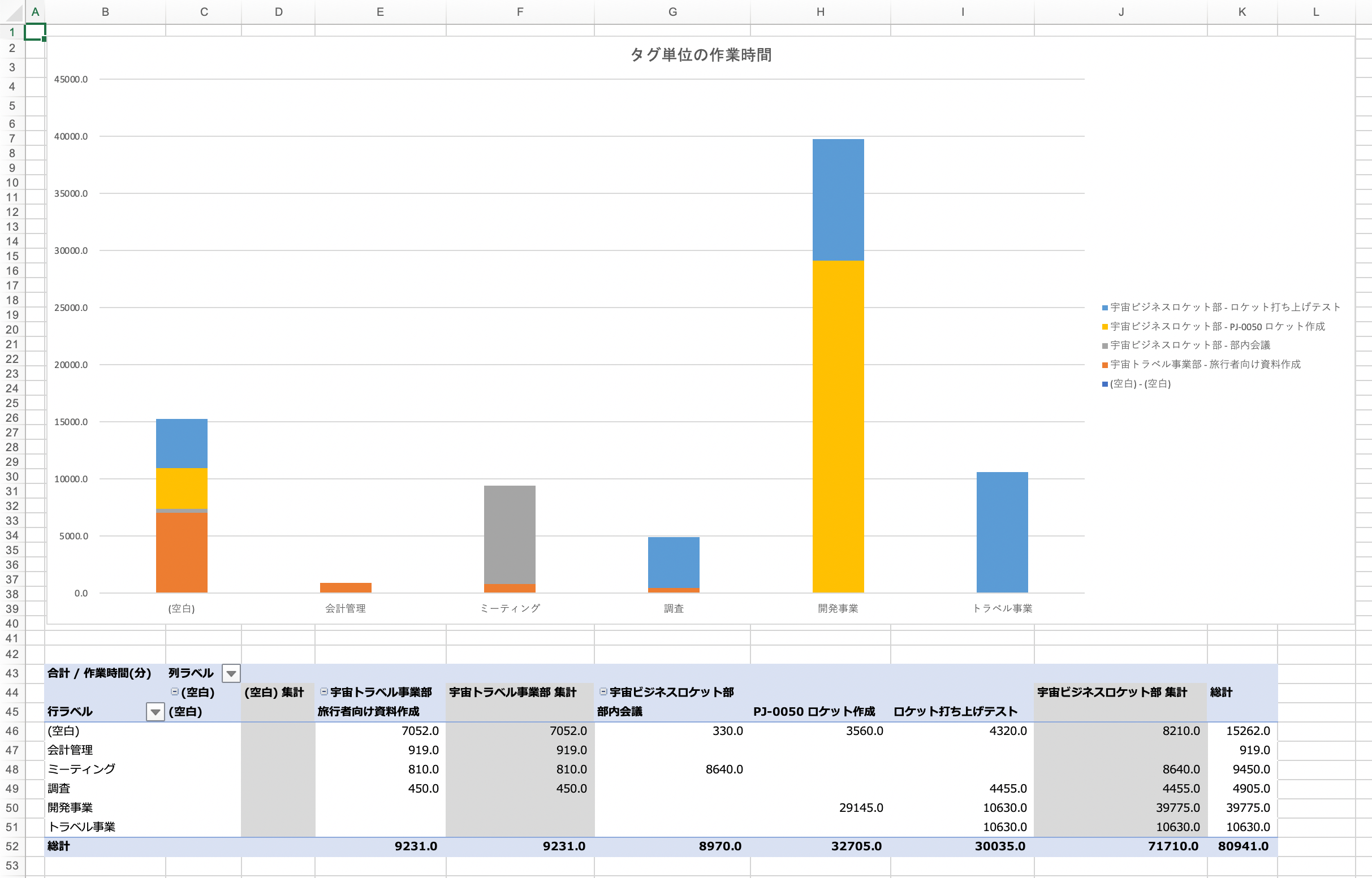Collapse the 宇宙ビジネスロケット部 column group

pos(603,691)
